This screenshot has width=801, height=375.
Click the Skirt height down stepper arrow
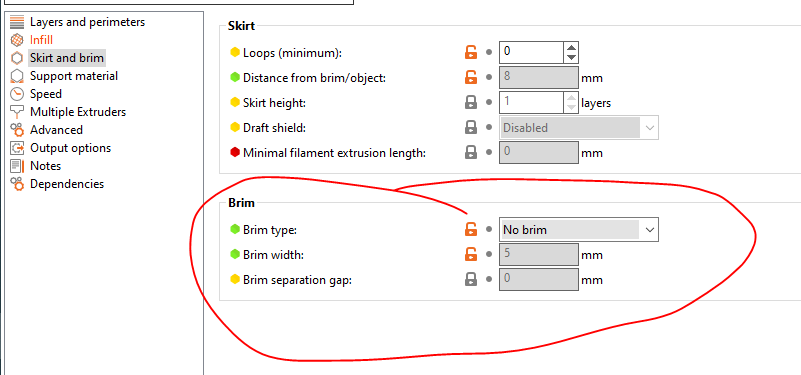click(x=572, y=108)
